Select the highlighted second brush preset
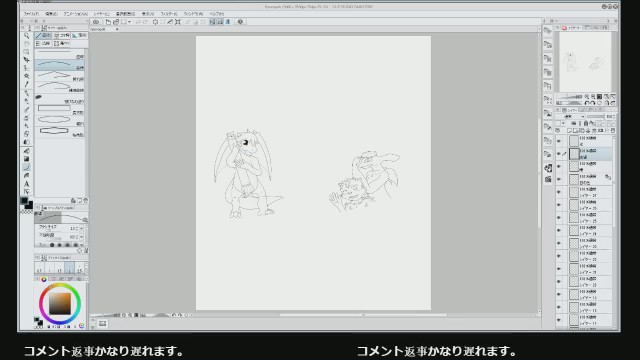The image size is (640, 360). coord(60,65)
